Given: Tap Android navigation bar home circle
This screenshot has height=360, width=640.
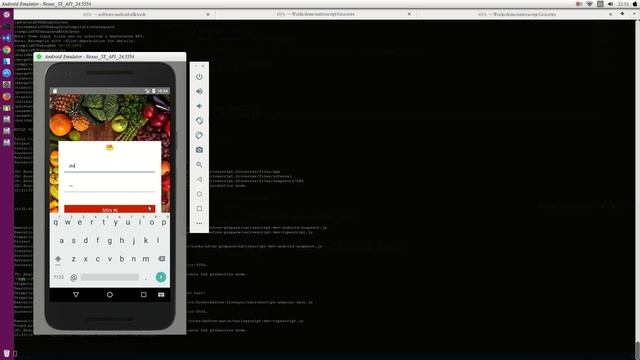Looking at the screenshot, I should coord(110,294).
